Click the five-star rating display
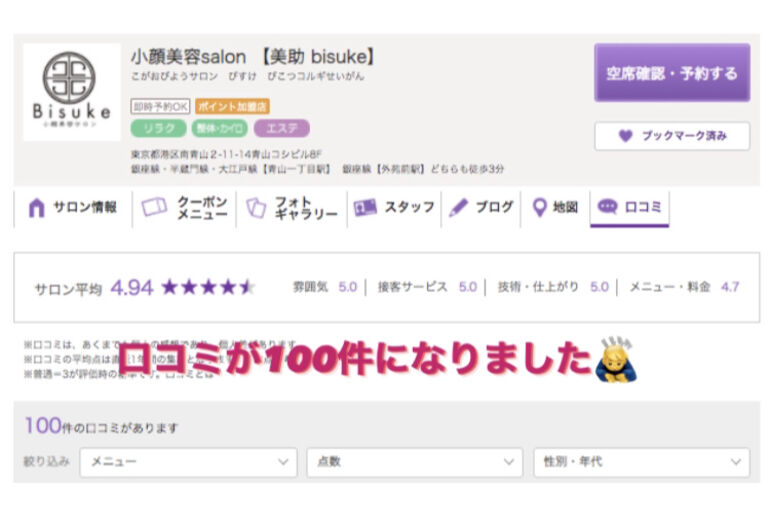Image resolution: width=770 pixels, height=510 pixels. [208, 287]
